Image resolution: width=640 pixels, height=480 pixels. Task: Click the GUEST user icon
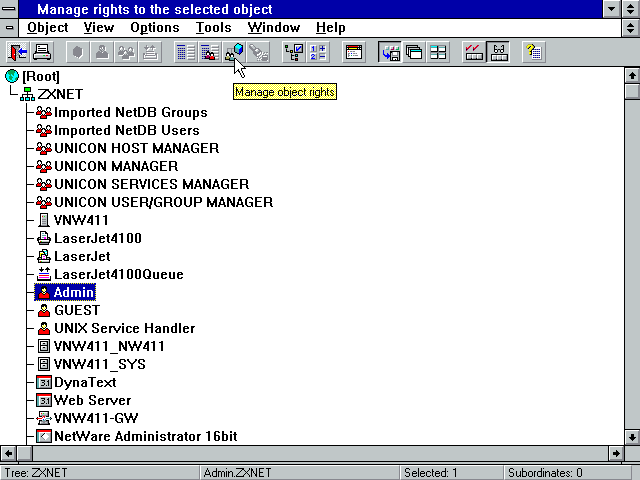pyautogui.click(x=44, y=310)
